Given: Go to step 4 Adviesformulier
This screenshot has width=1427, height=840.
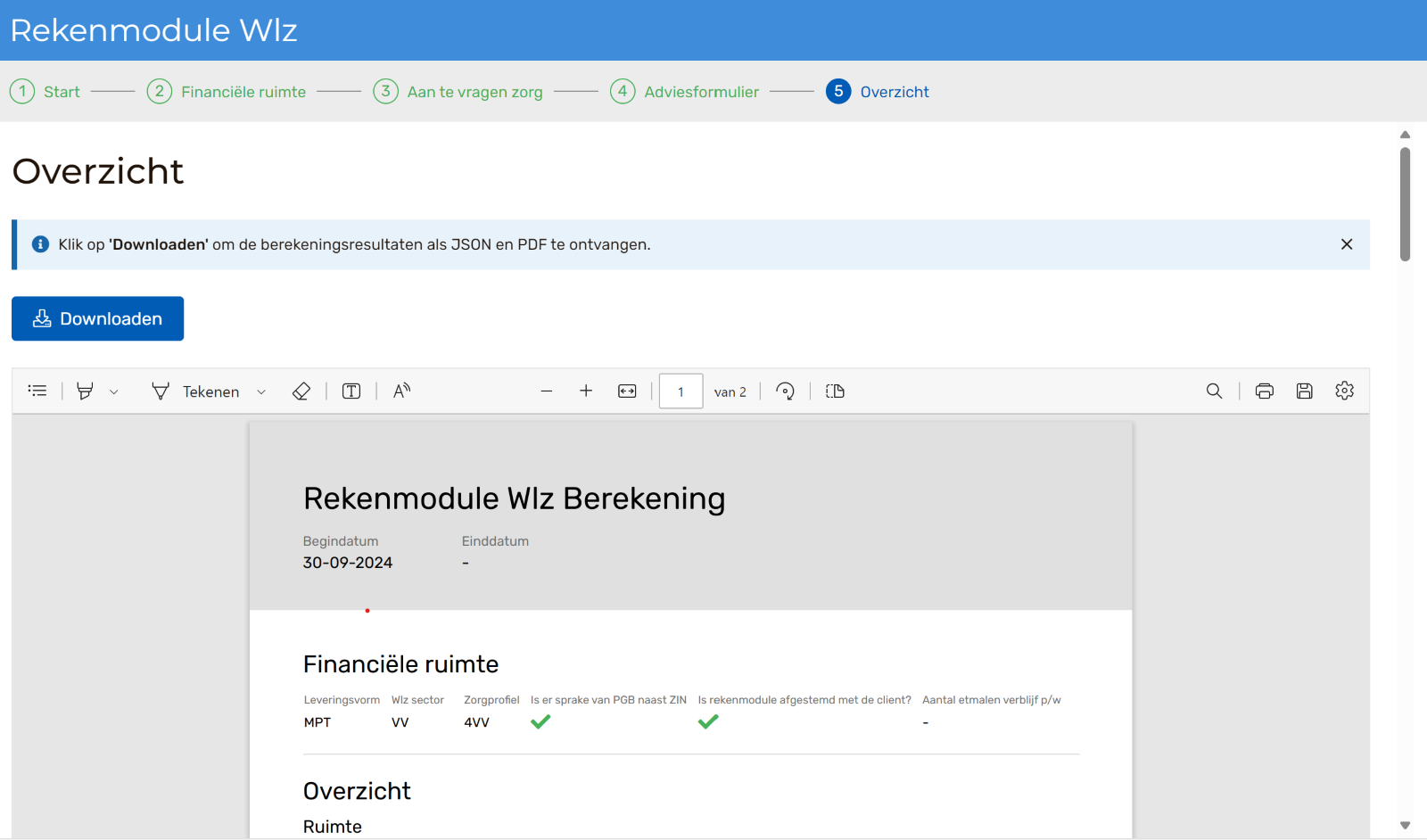Looking at the screenshot, I should pyautogui.click(x=685, y=91).
